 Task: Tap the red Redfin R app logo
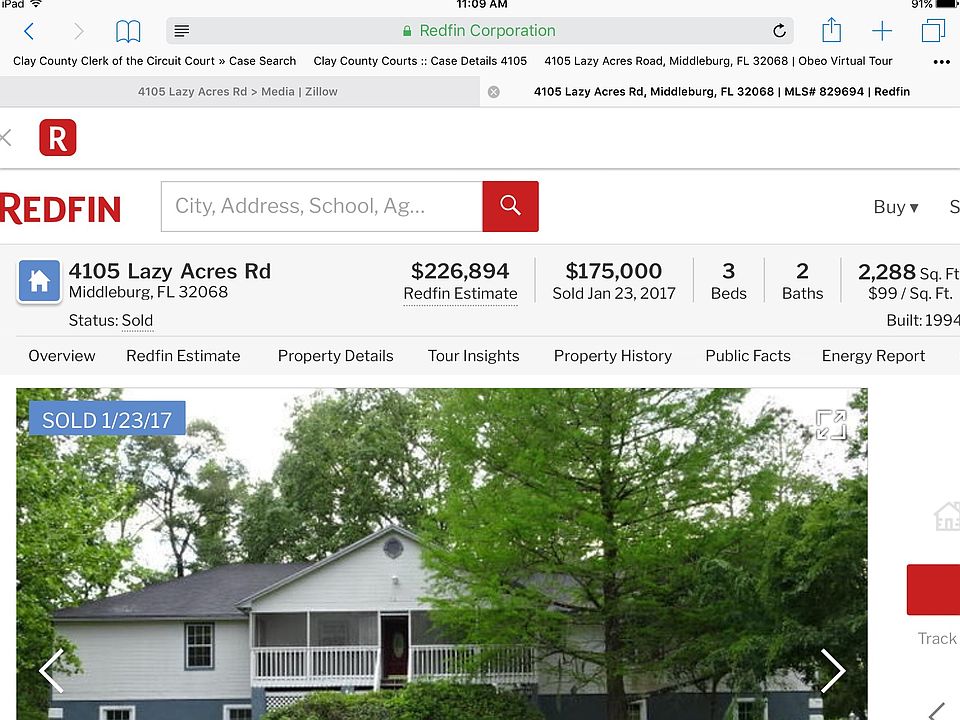[x=58, y=138]
